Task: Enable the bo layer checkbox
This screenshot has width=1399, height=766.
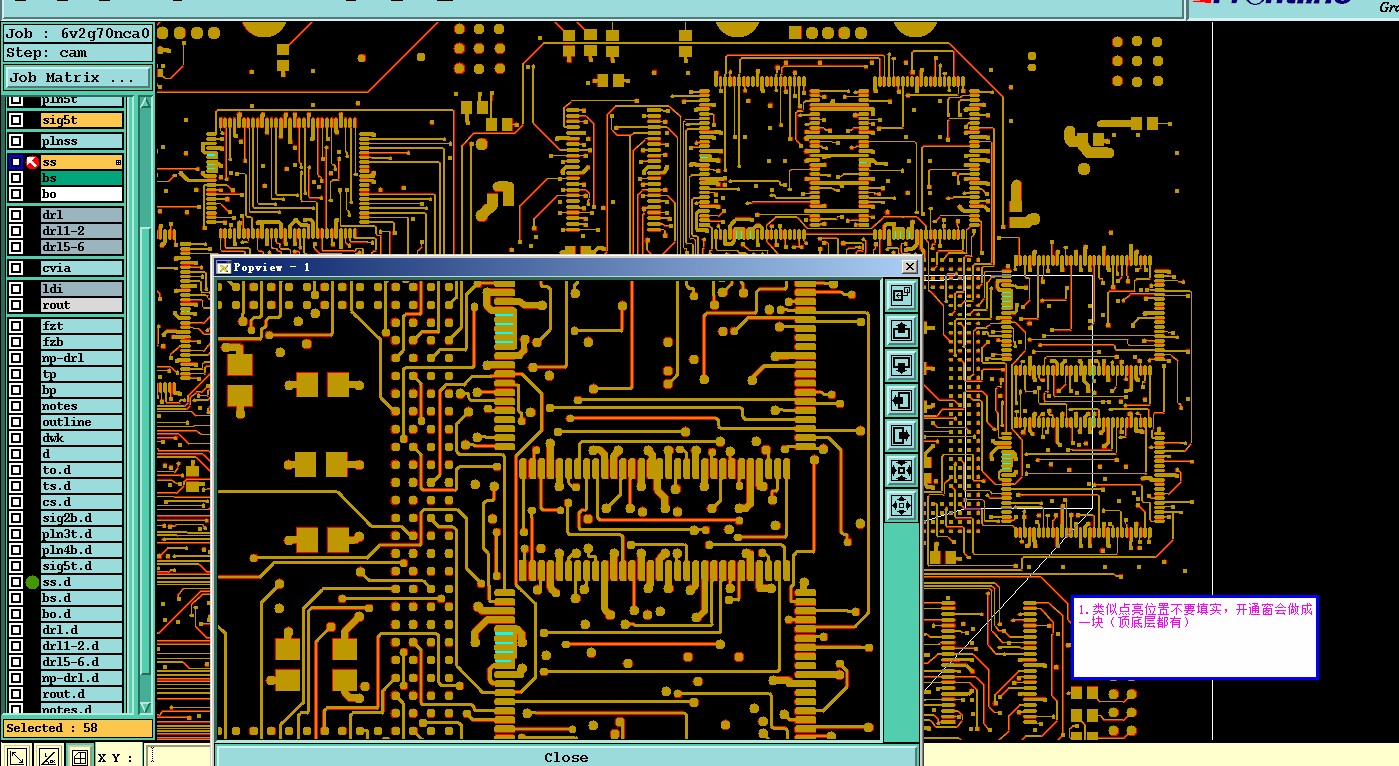Action: [16, 194]
